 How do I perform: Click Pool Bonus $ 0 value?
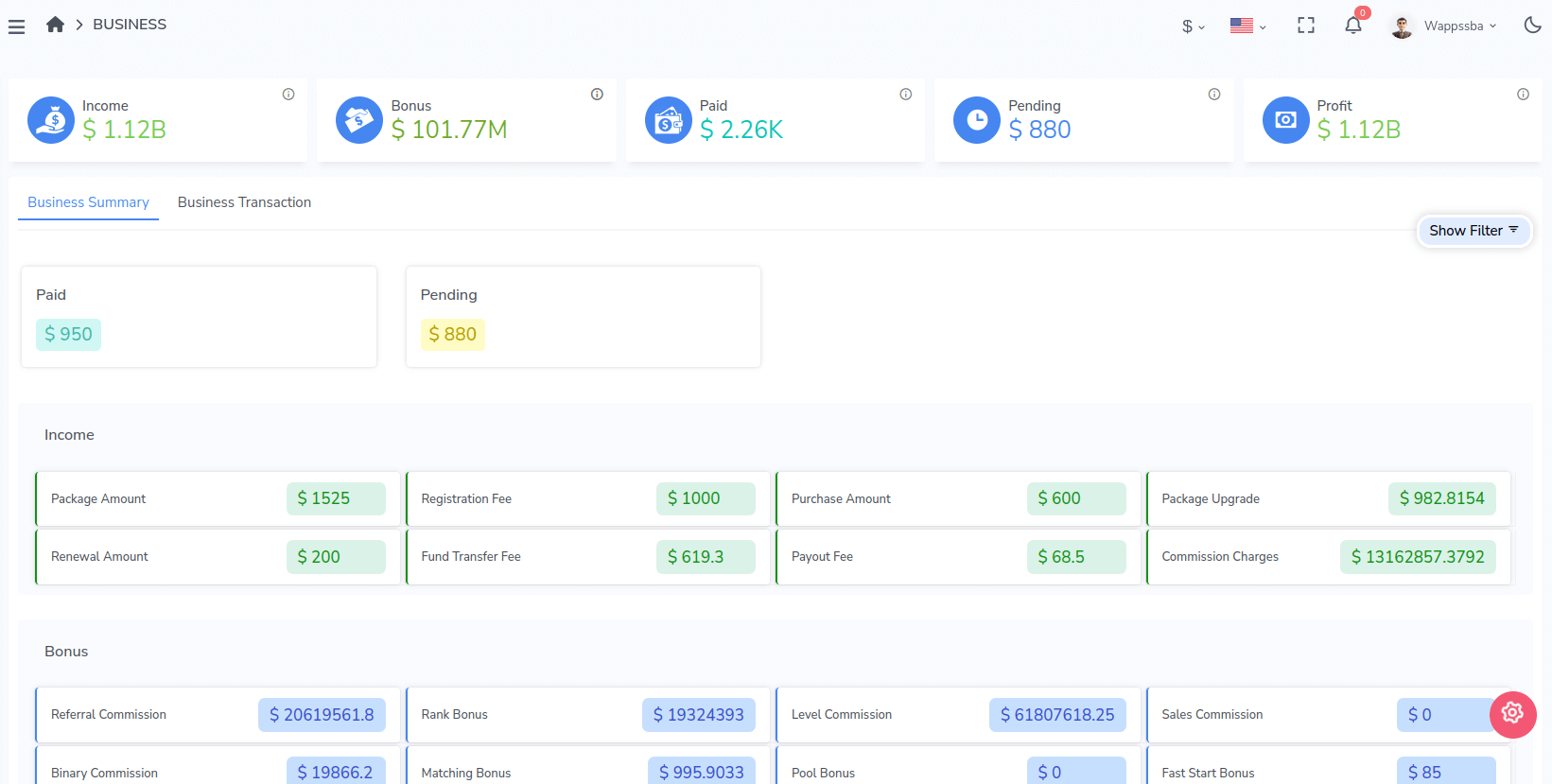click(1076, 772)
